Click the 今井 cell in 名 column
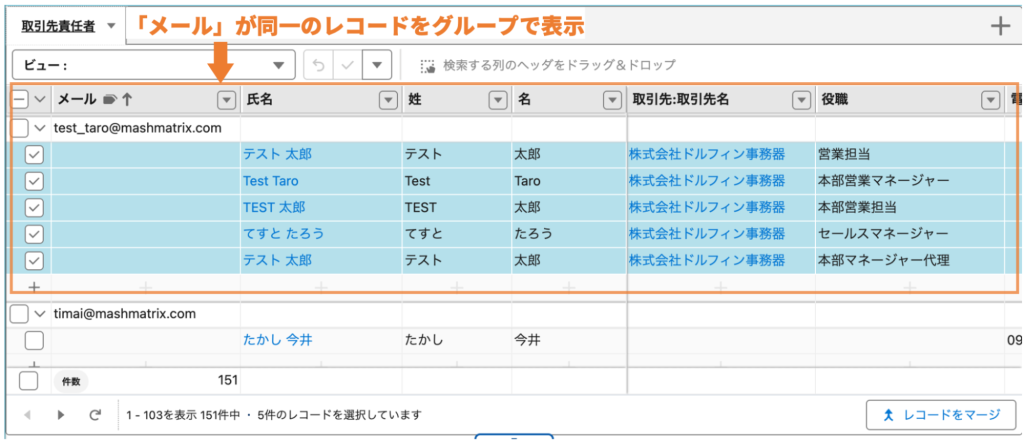 pyautogui.click(x=569, y=340)
